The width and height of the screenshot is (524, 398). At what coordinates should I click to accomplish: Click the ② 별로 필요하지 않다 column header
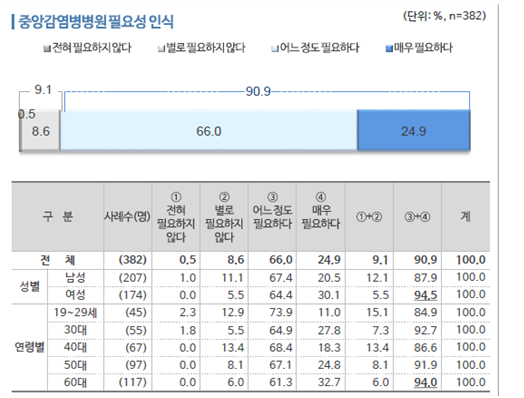[224, 217]
